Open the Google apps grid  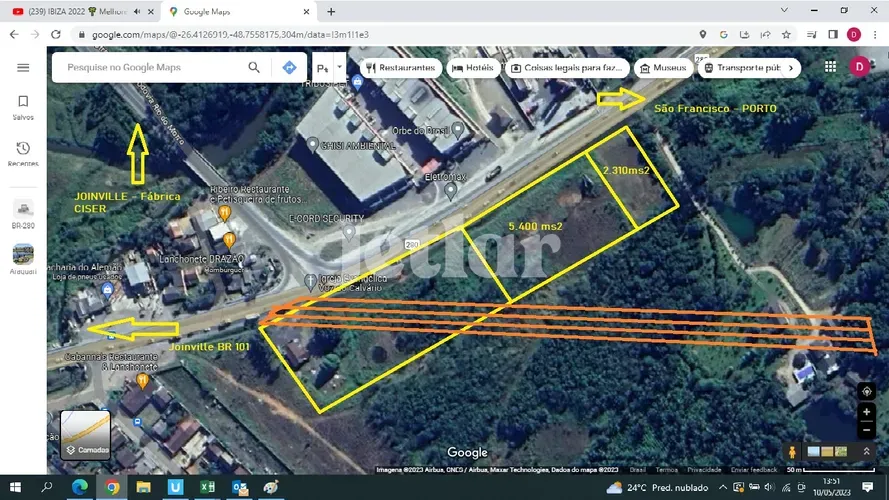coord(830,67)
